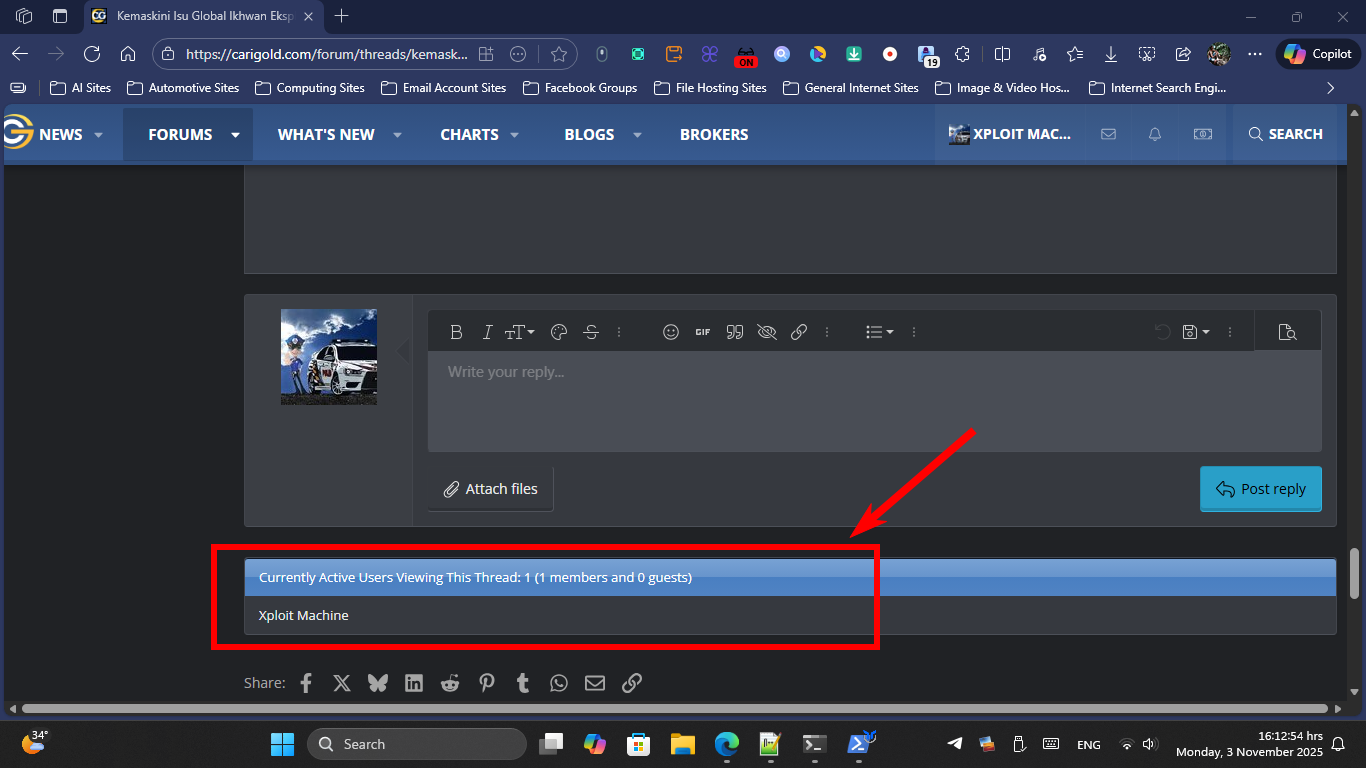The image size is (1366, 768).
Task: Open the forum inbox envelope
Action: (1108, 134)
